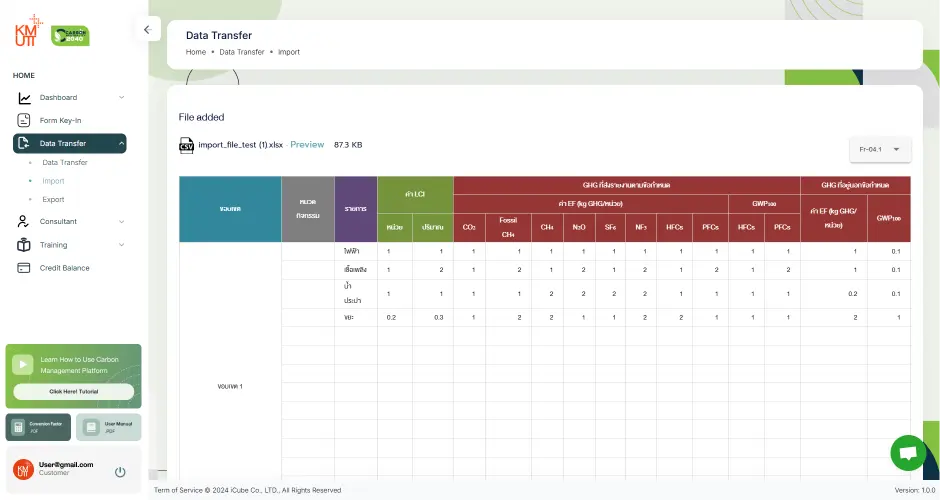
Task: Click the 'หมวดกิจกรรม' gray column header
Action: pyautogui.click(x=308, y=209)
